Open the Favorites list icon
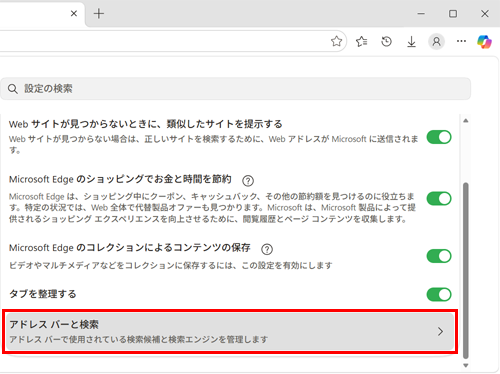The image size is (500, 374). [362, 42]
